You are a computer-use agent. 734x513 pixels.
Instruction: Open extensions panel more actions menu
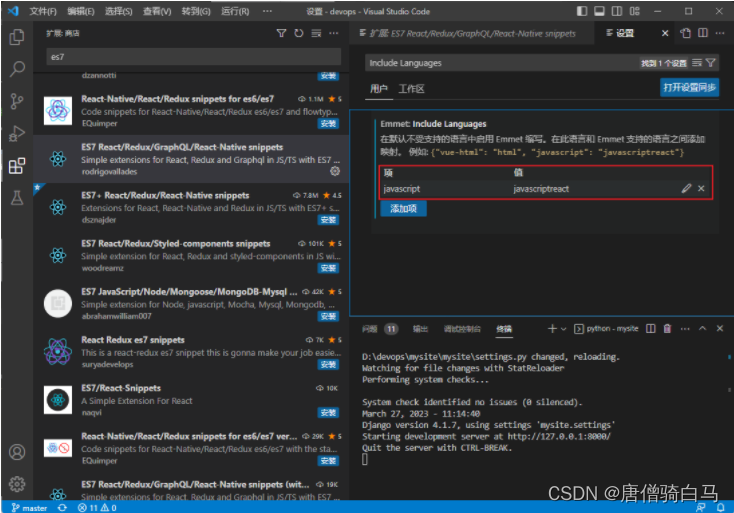click(334, 33)
